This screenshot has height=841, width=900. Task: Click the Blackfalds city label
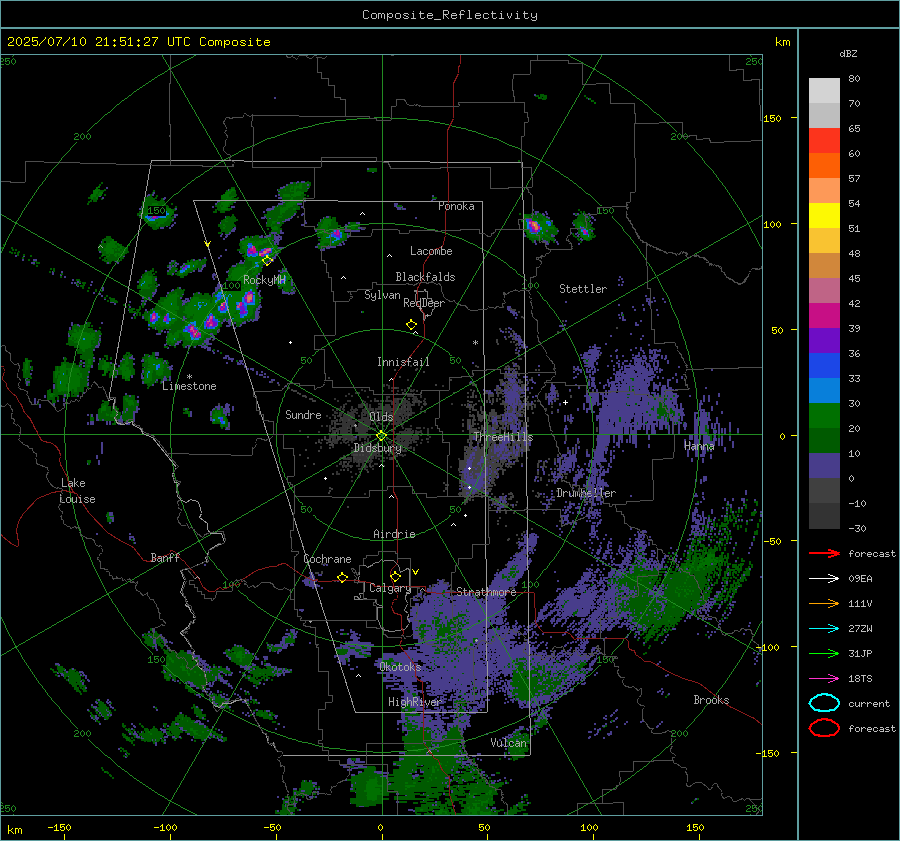pyautogui.click(x=425, y=277)
